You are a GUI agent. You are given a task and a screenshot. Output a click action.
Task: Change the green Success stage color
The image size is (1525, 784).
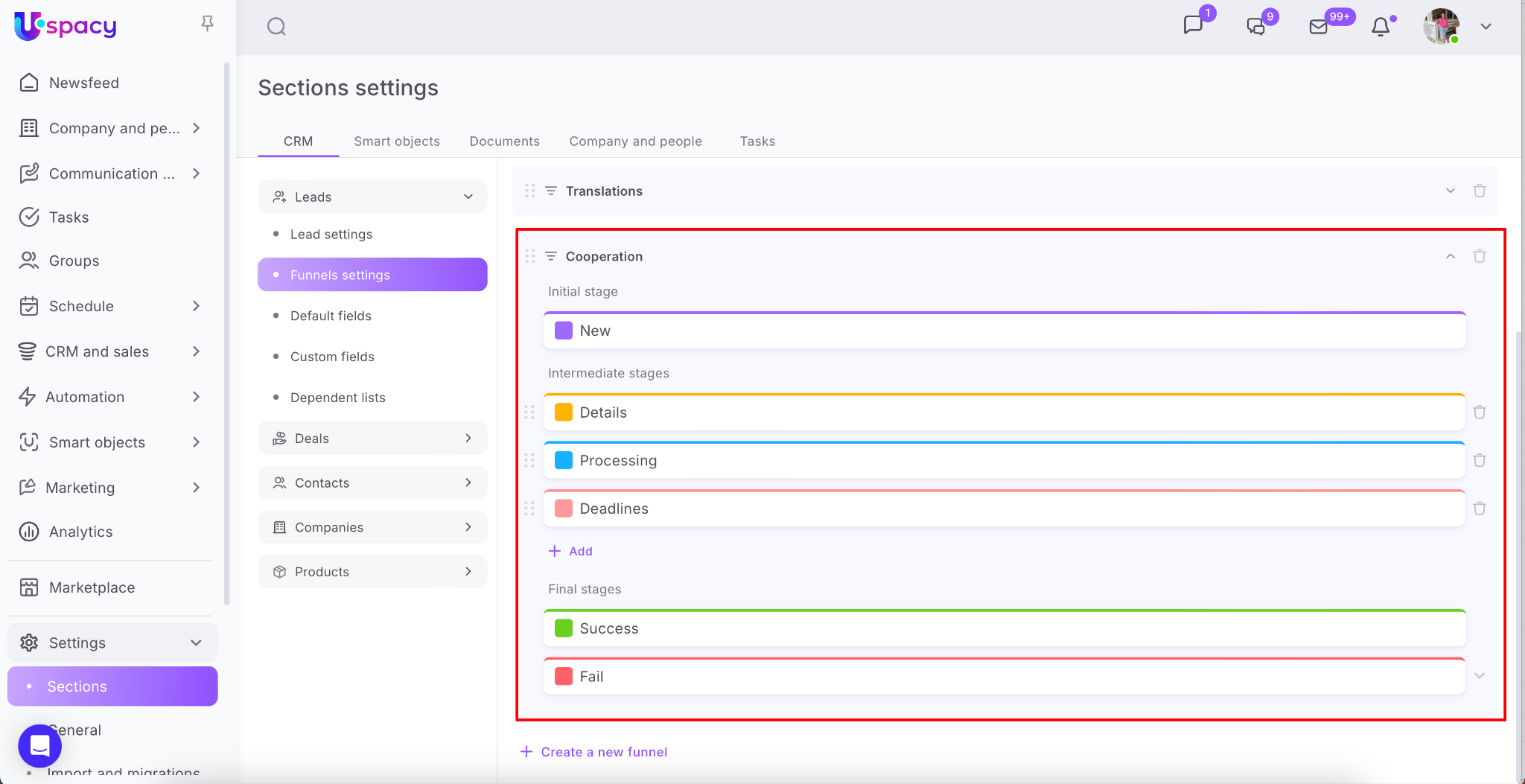(564, 628)
